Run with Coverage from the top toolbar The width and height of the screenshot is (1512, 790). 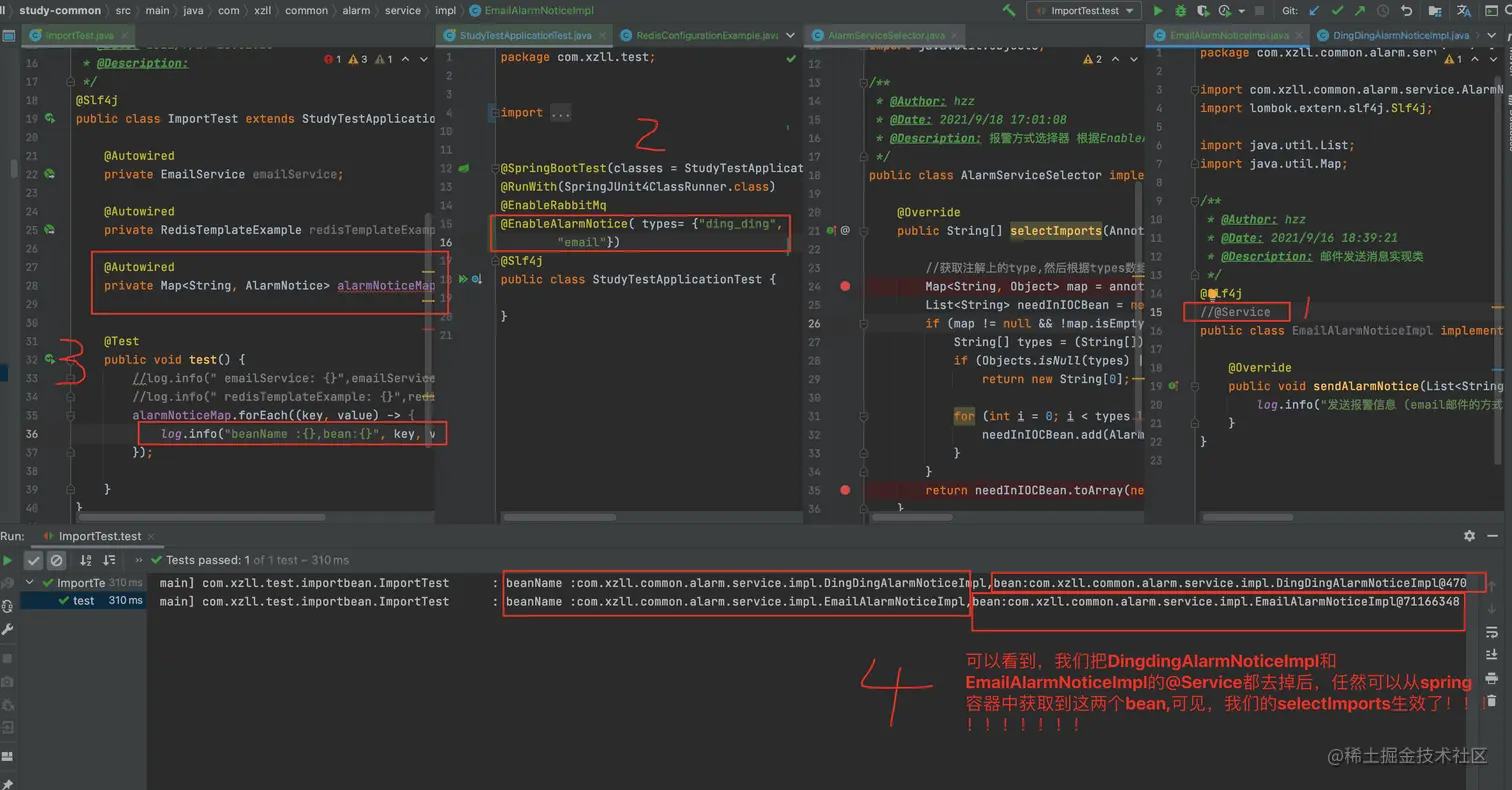tap(1203, 10)
